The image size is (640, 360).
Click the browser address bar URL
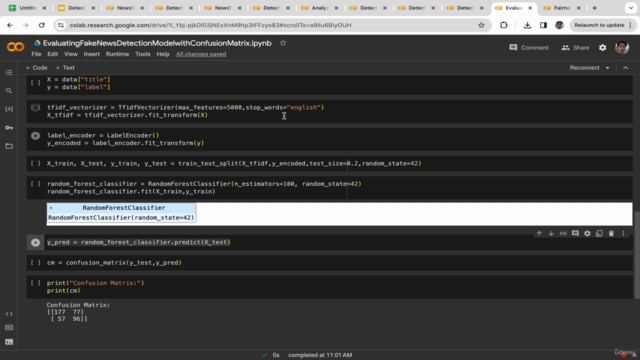click(x=210, y=25)
